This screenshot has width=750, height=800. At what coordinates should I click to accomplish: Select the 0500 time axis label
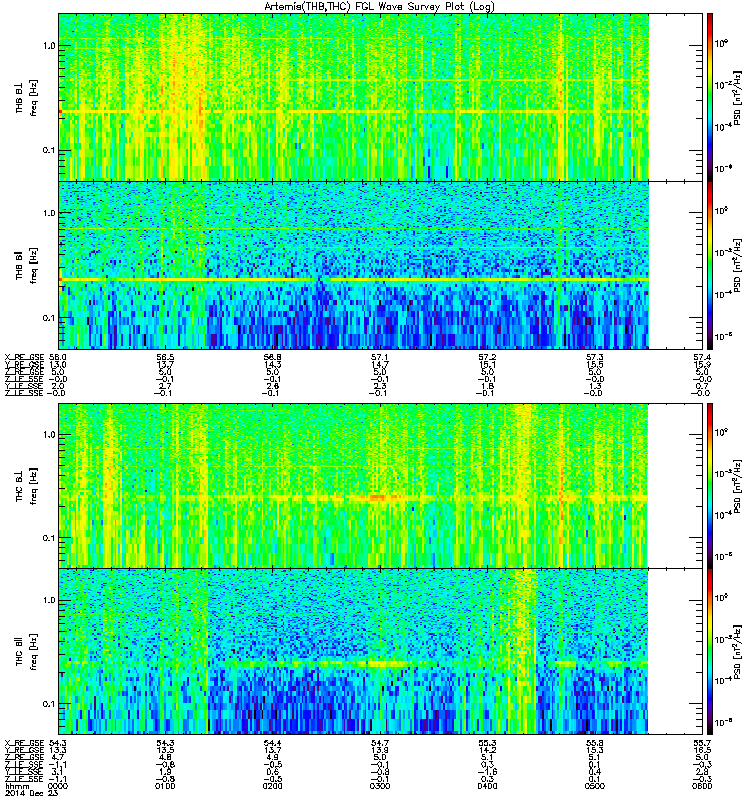coord(594,786)
